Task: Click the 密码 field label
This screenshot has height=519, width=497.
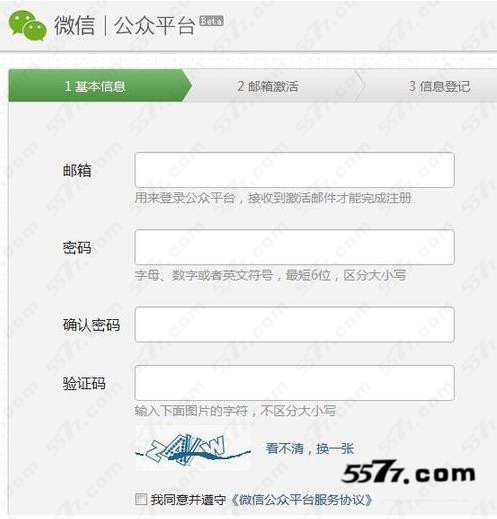Action: click(x=77, y=248)
